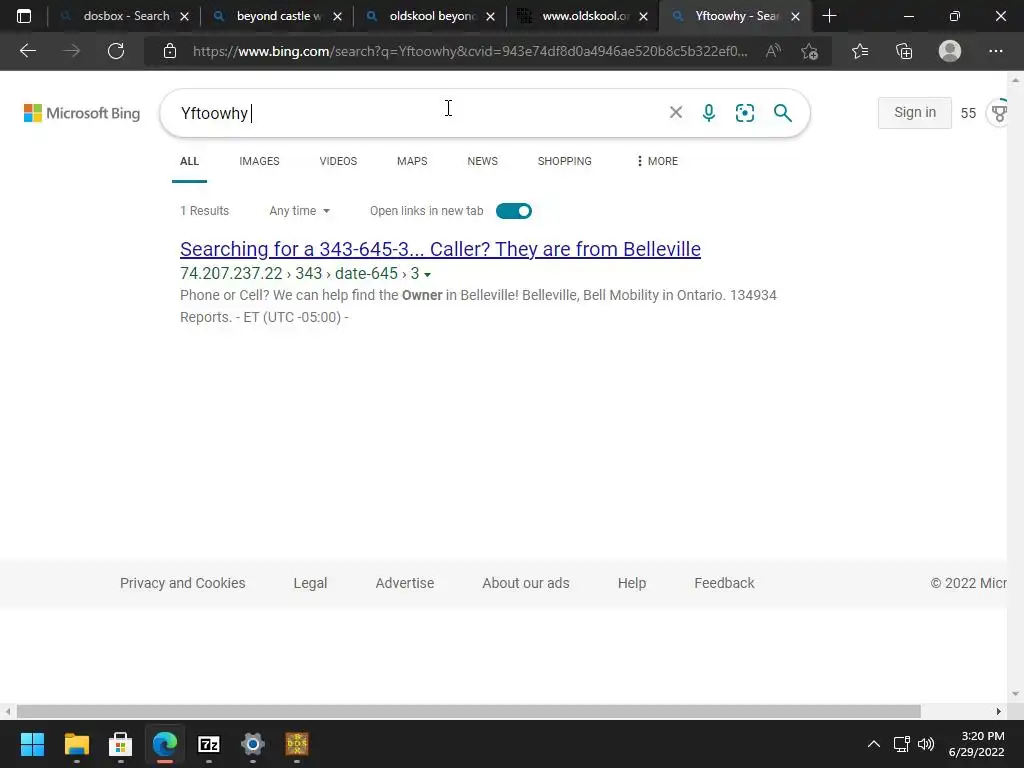Click the scroll right arrow
The height and width of the screenshot is (768, 1024).
pyautogui.click(x=999, y=711)
